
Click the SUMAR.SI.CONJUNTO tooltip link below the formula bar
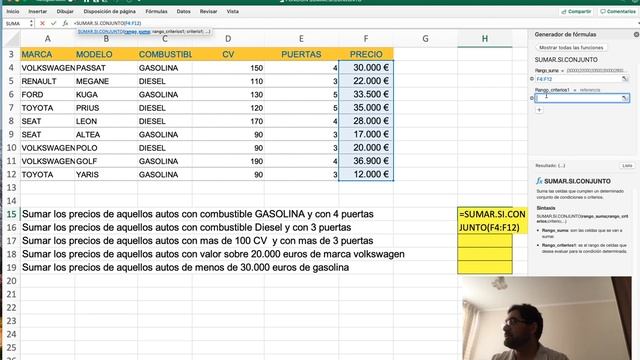pos(101,31)
